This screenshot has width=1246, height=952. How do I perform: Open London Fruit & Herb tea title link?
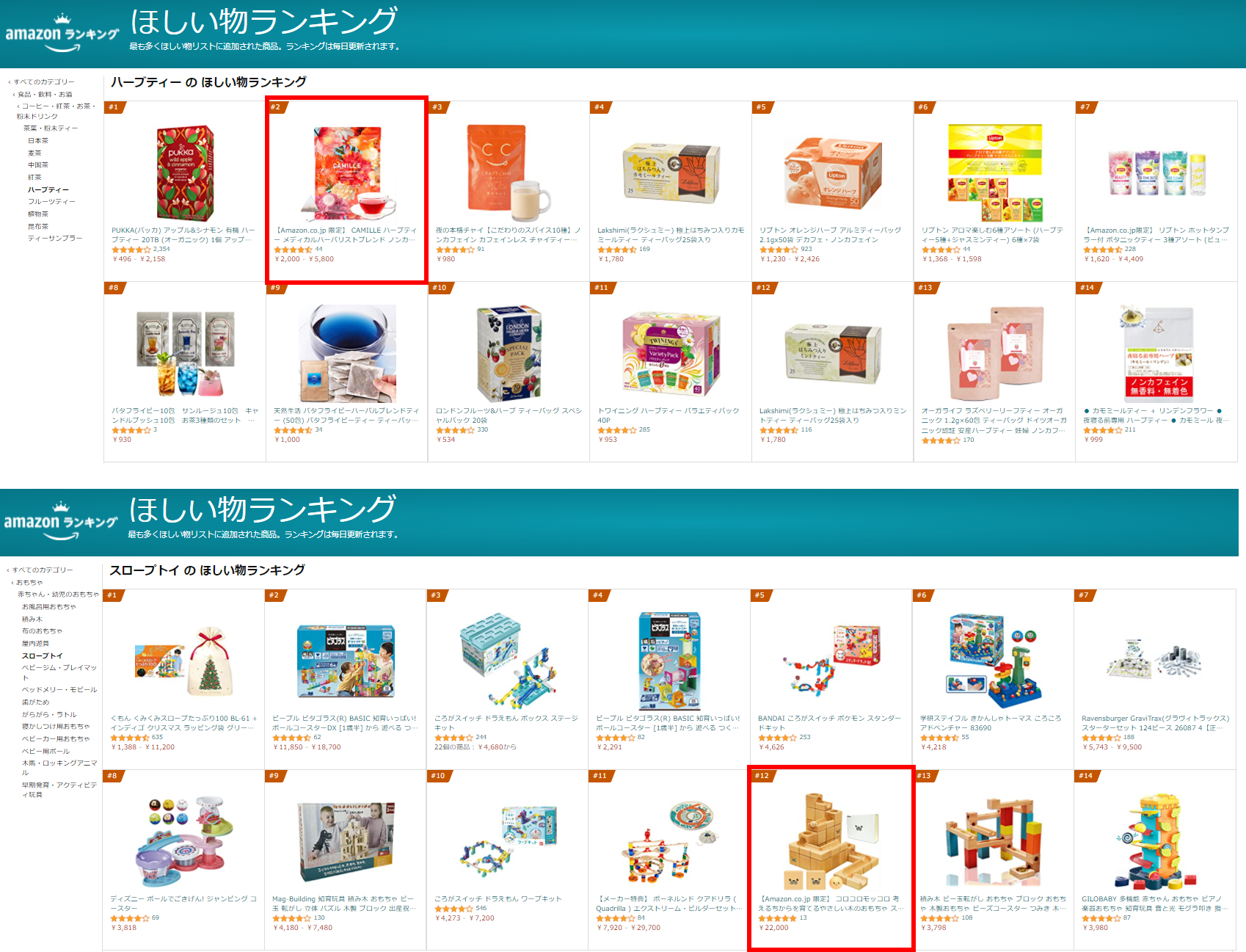point(509,415)
